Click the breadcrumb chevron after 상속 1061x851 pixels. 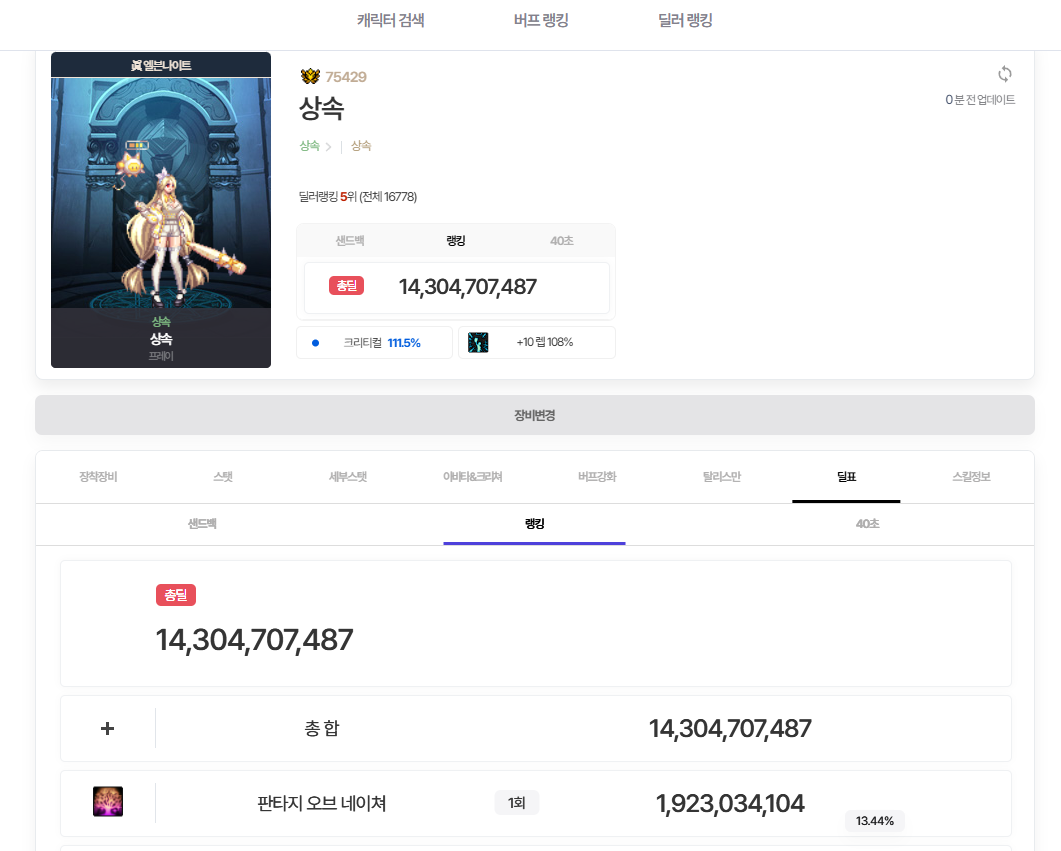328,146
